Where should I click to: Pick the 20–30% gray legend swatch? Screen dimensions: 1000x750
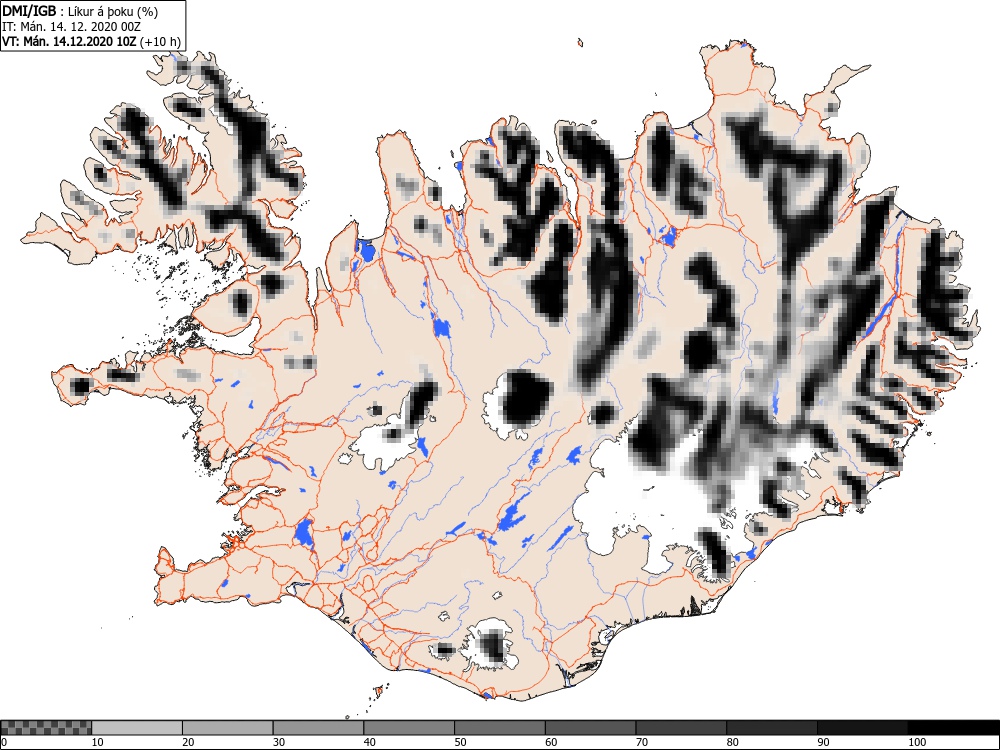pyautogui.click(x=228, y=728)
